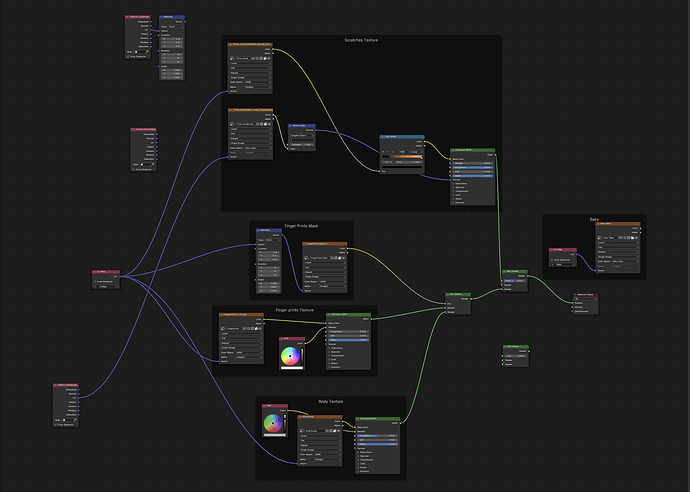This screenshot has height=492, width=690.
Task: Open Color Ramp interpolation dropdown showing Linear
Action: coord(416,152)
